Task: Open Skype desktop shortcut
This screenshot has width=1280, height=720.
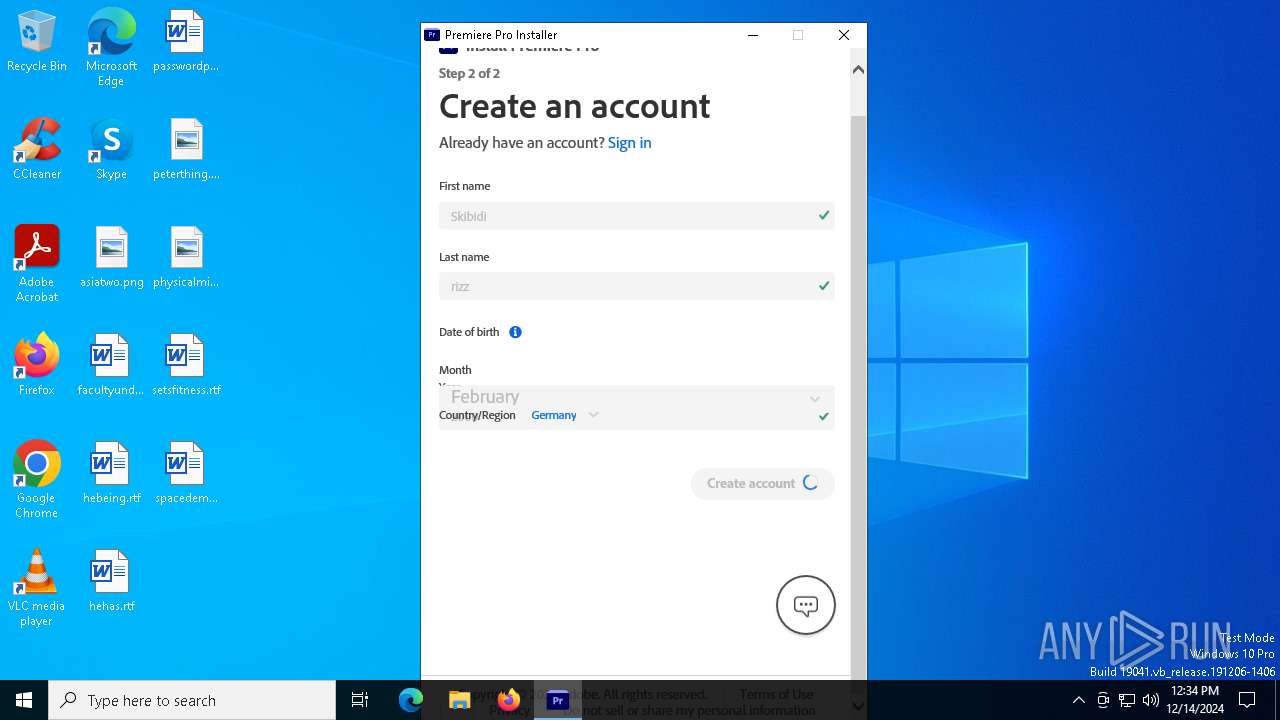Action: click(x=111, y=150)
